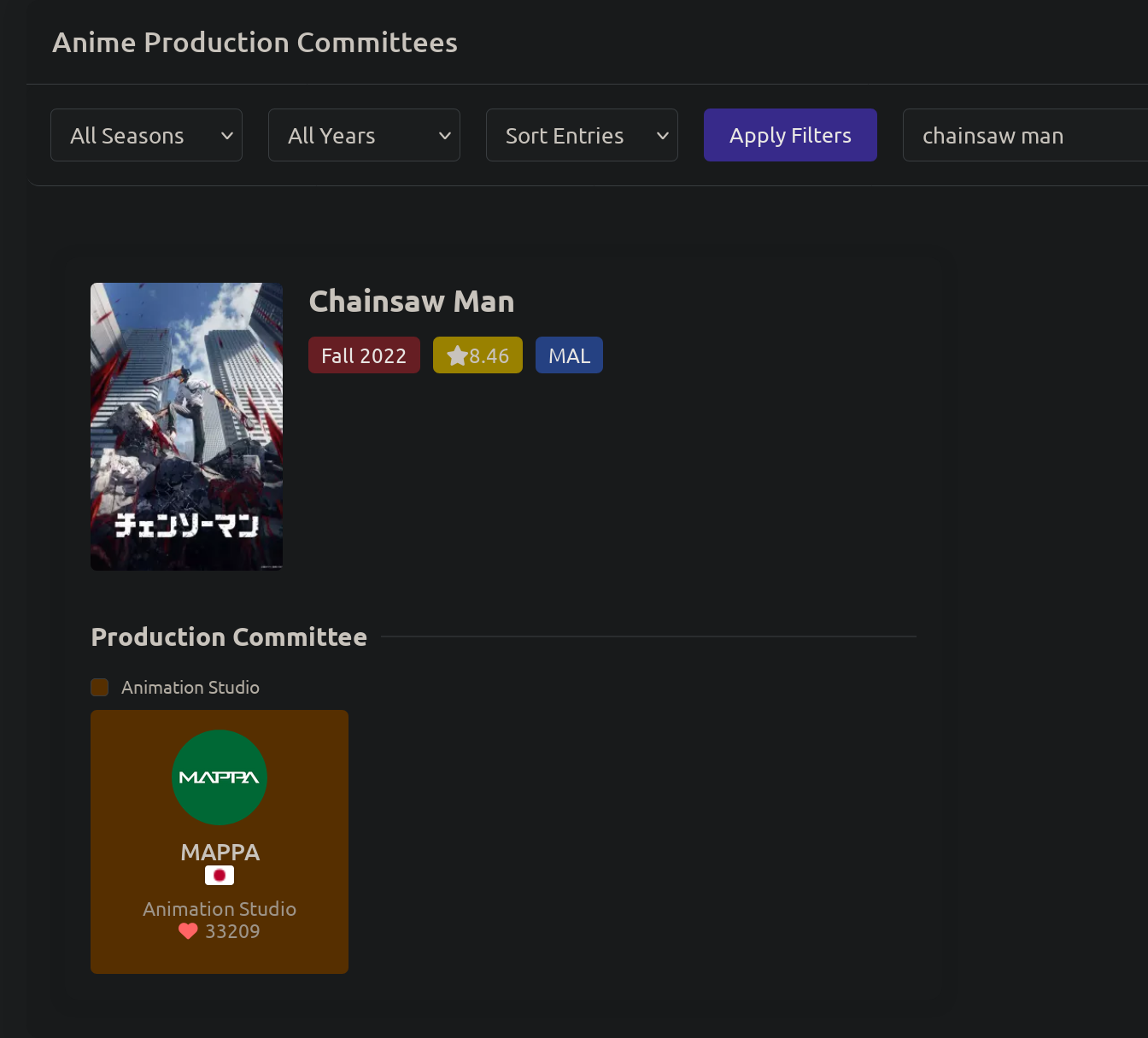Viewport: 1148px width, 1038px height.
Task: Click the Apply Filters button
Action: (x=790, y=135)
